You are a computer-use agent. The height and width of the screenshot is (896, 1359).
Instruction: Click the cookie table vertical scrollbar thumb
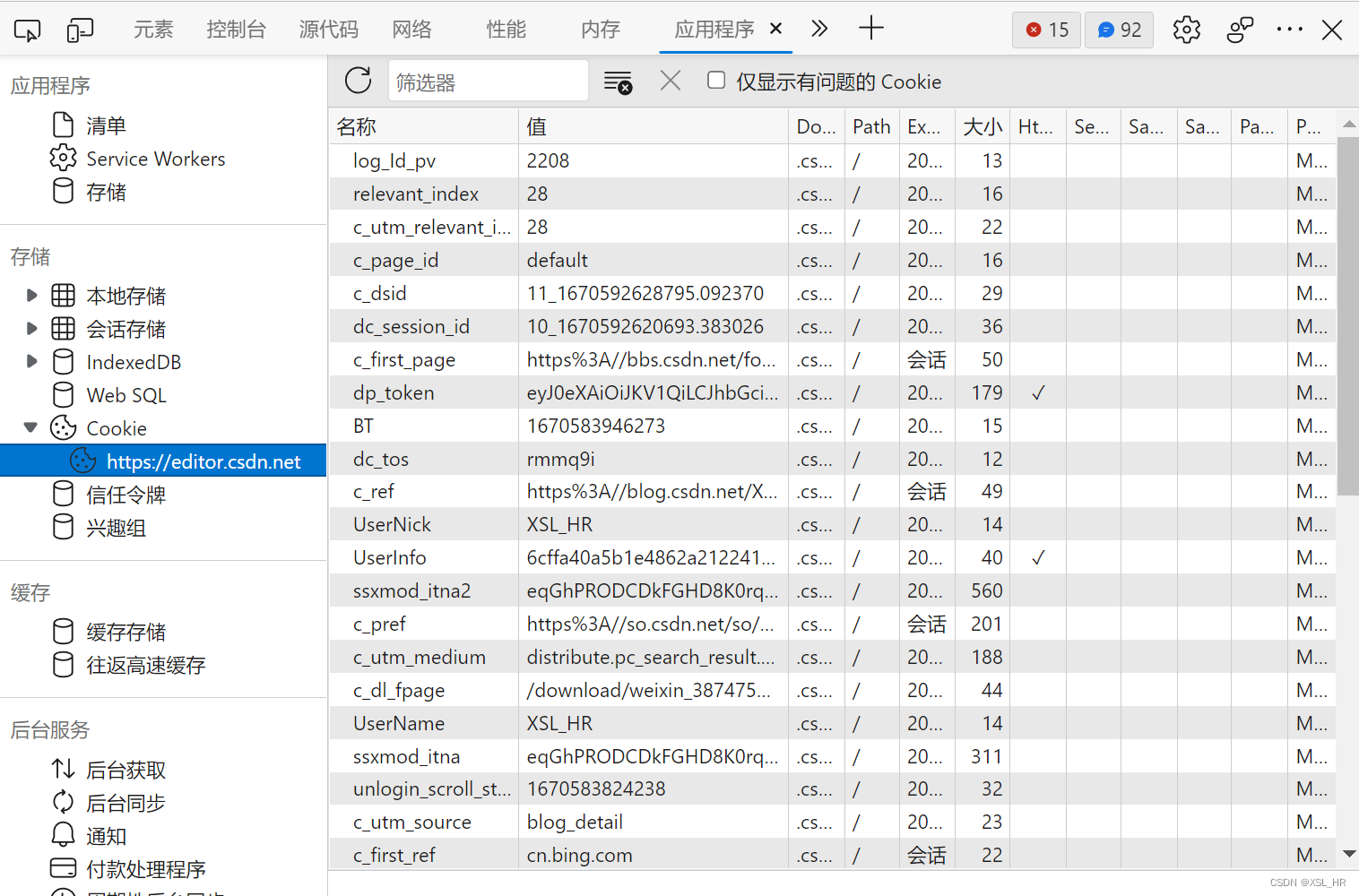[x=1348, y=315]
